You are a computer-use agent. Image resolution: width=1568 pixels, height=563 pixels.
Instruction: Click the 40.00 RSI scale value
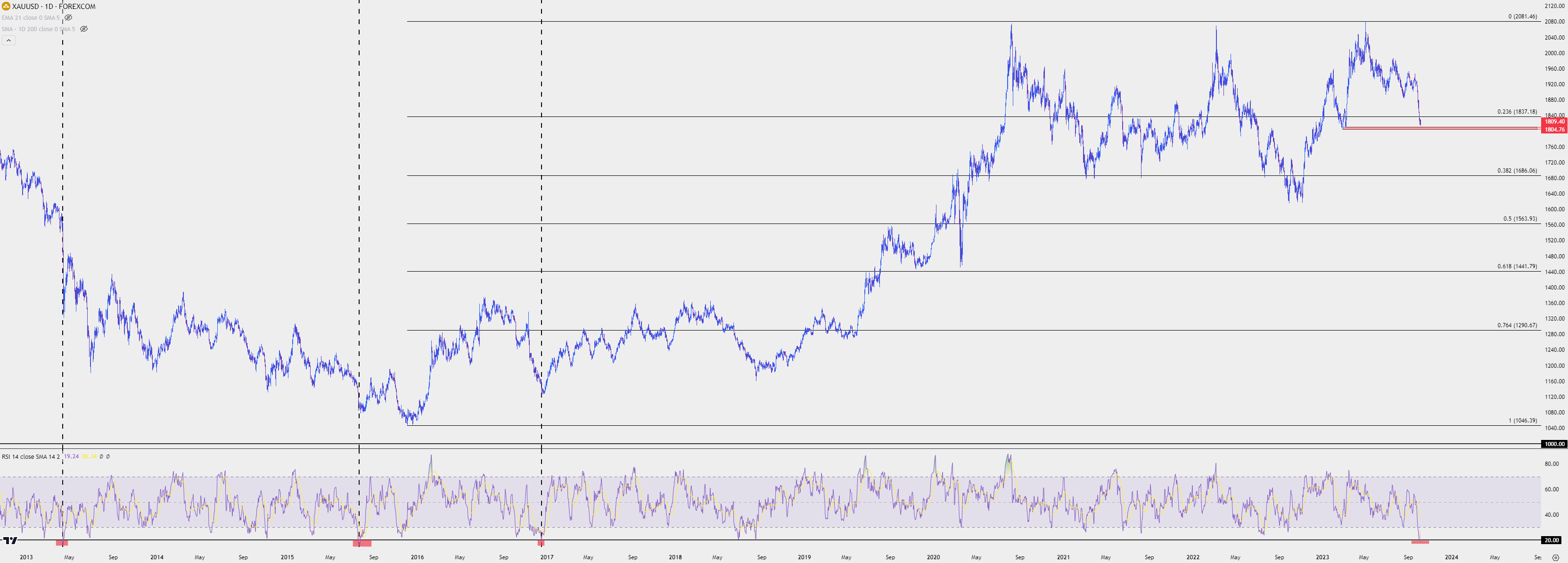[x=1552, y=515]
